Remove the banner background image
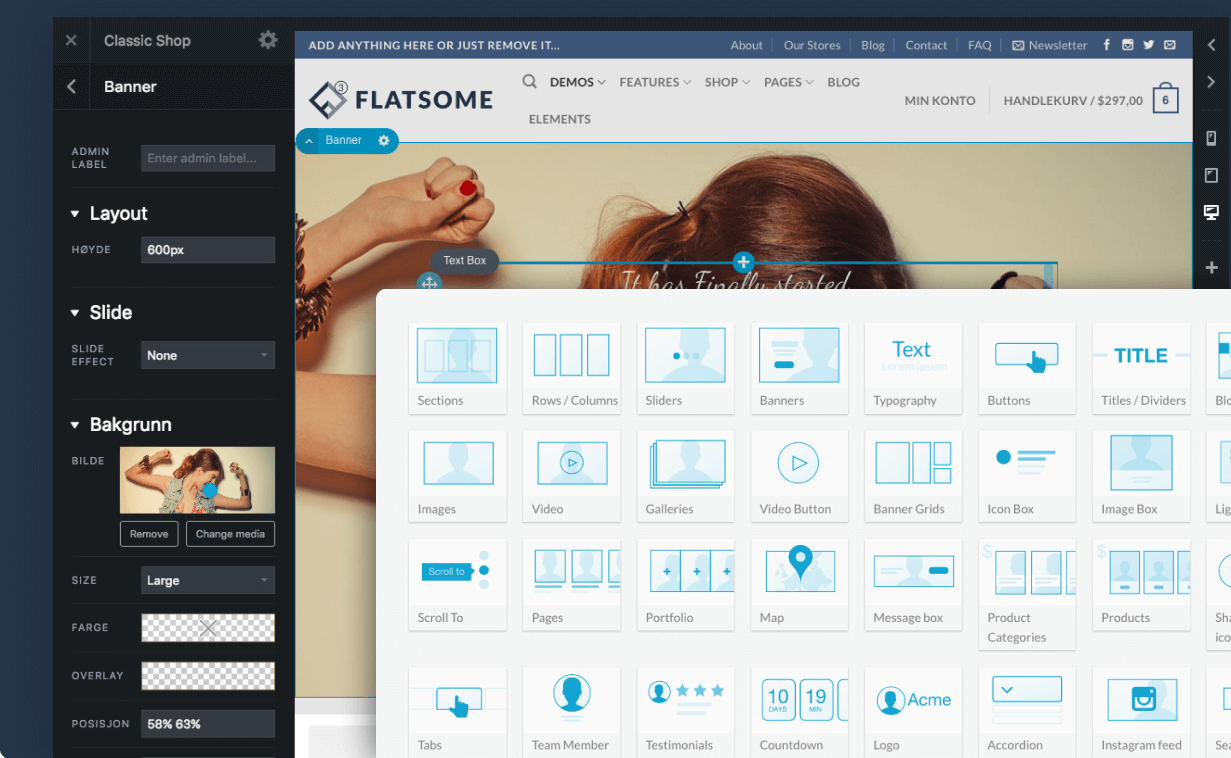The image size is (1231, 758). point(149,533)
